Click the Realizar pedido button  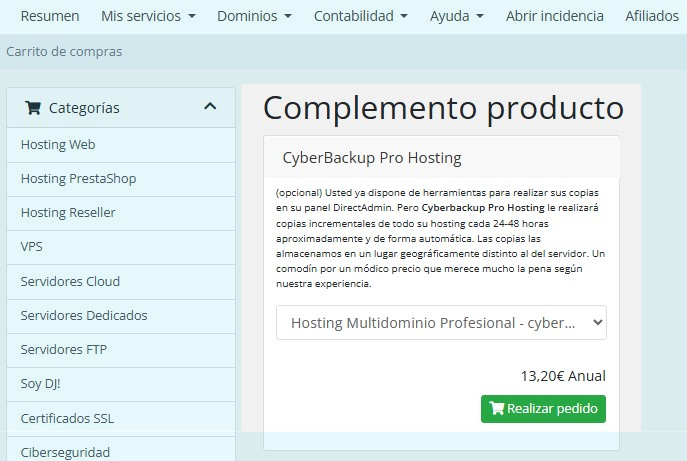pyautogui.click(x=543, y=409)
